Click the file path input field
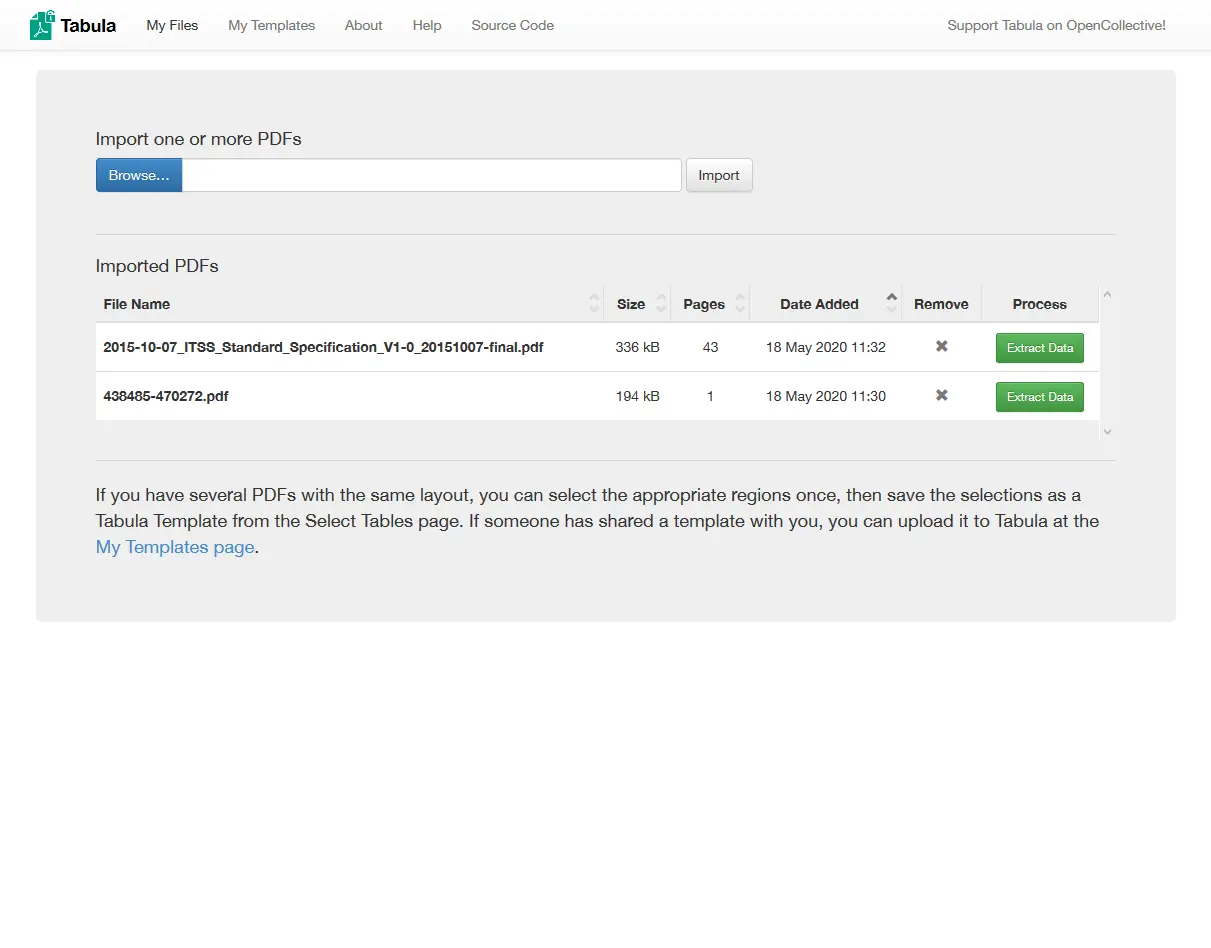Viewport: 1211px width, 948px height. pyautogui.click(x=431, y=175)
